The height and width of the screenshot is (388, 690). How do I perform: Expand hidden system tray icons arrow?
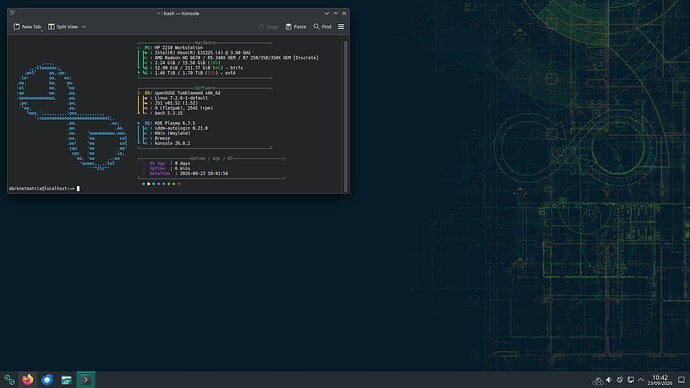click(x=641, y=380)
